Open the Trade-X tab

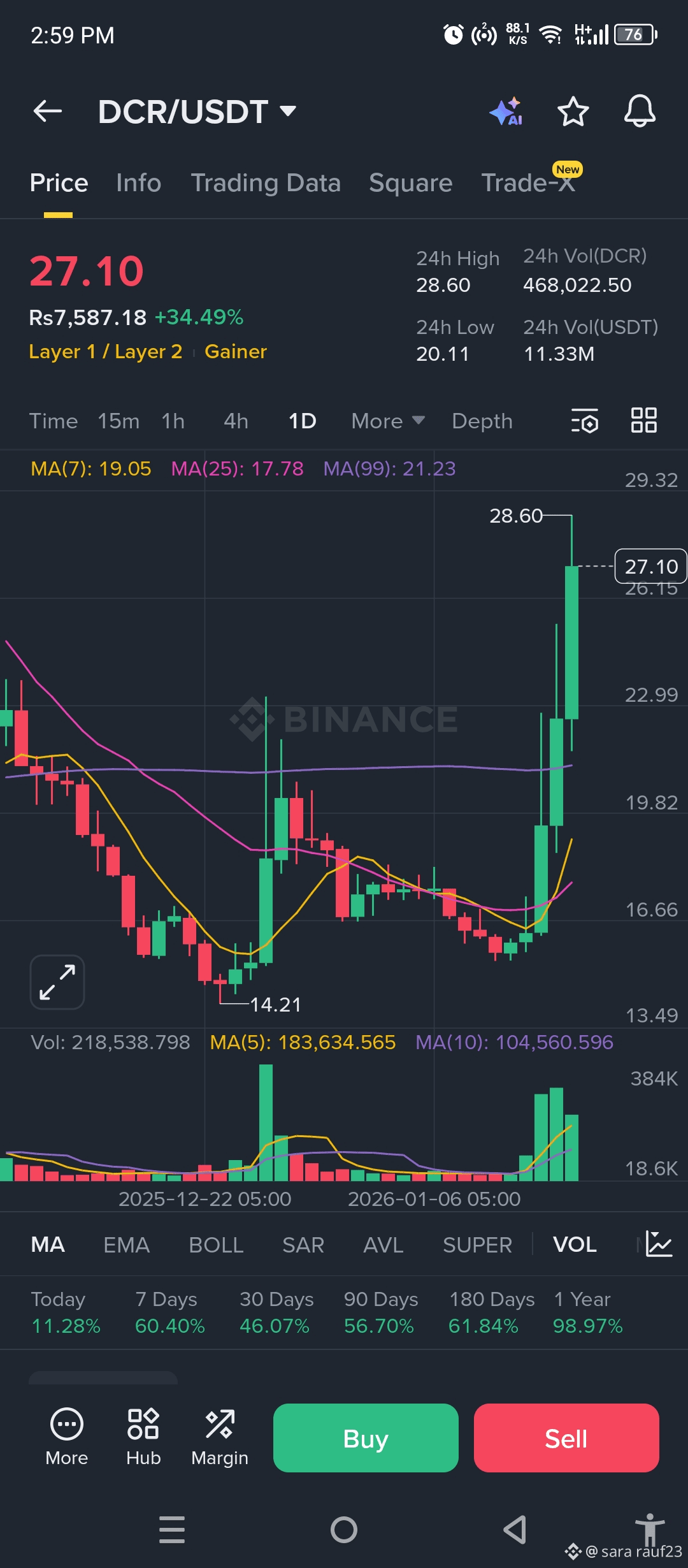[529, 184]
